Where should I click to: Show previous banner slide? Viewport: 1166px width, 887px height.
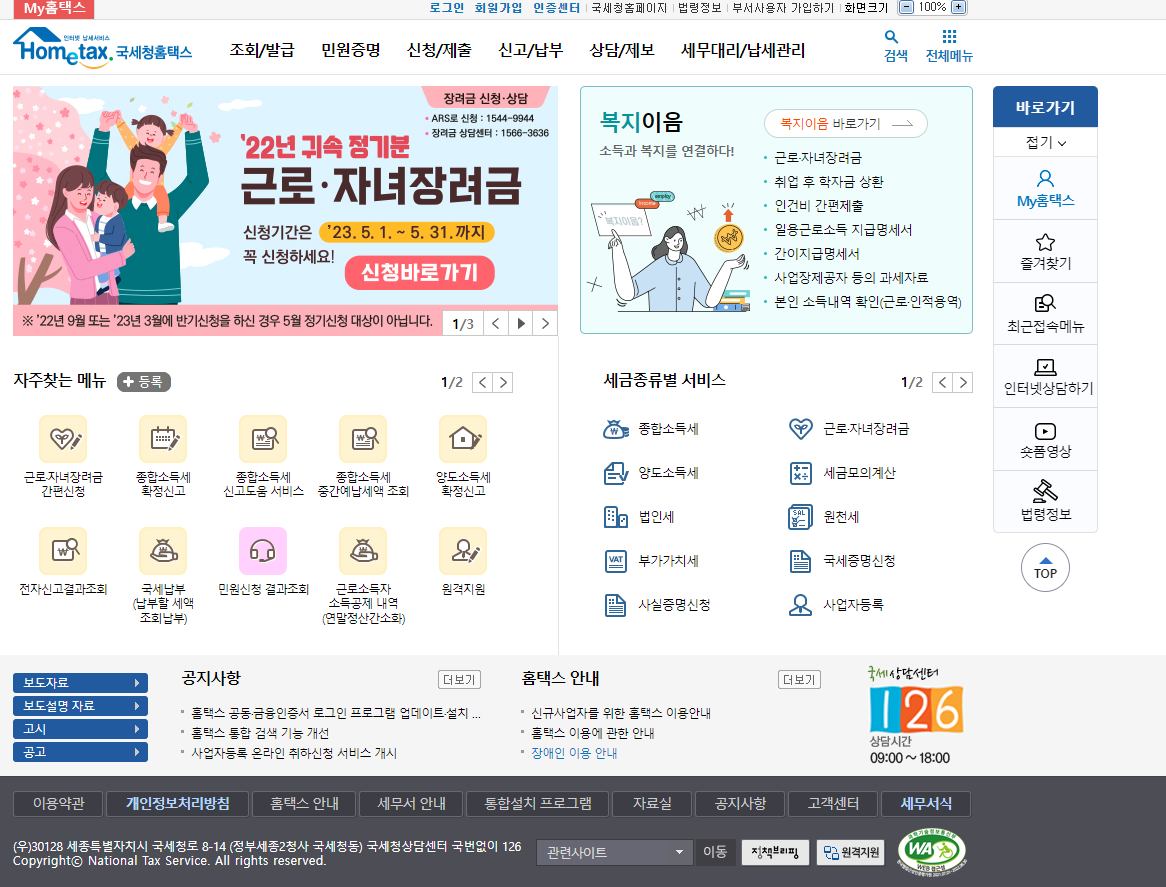click(x=495, y=323)
